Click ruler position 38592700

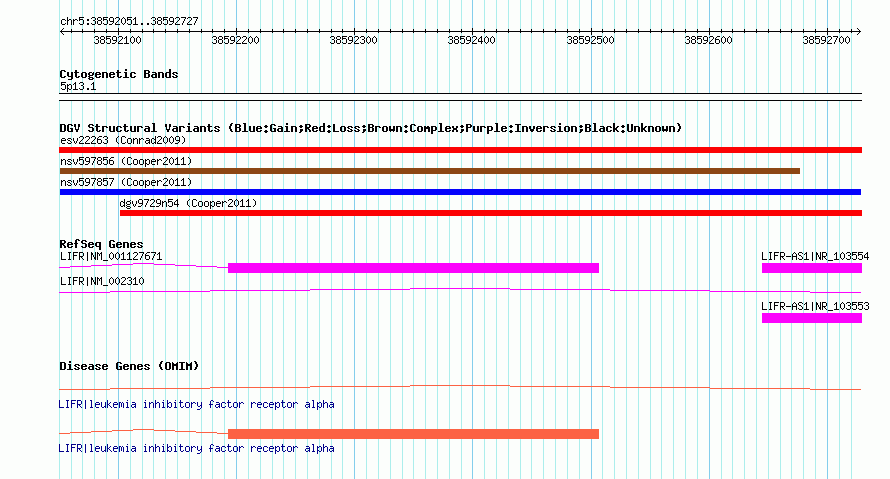pyautogui.click(x=826, y=40)
